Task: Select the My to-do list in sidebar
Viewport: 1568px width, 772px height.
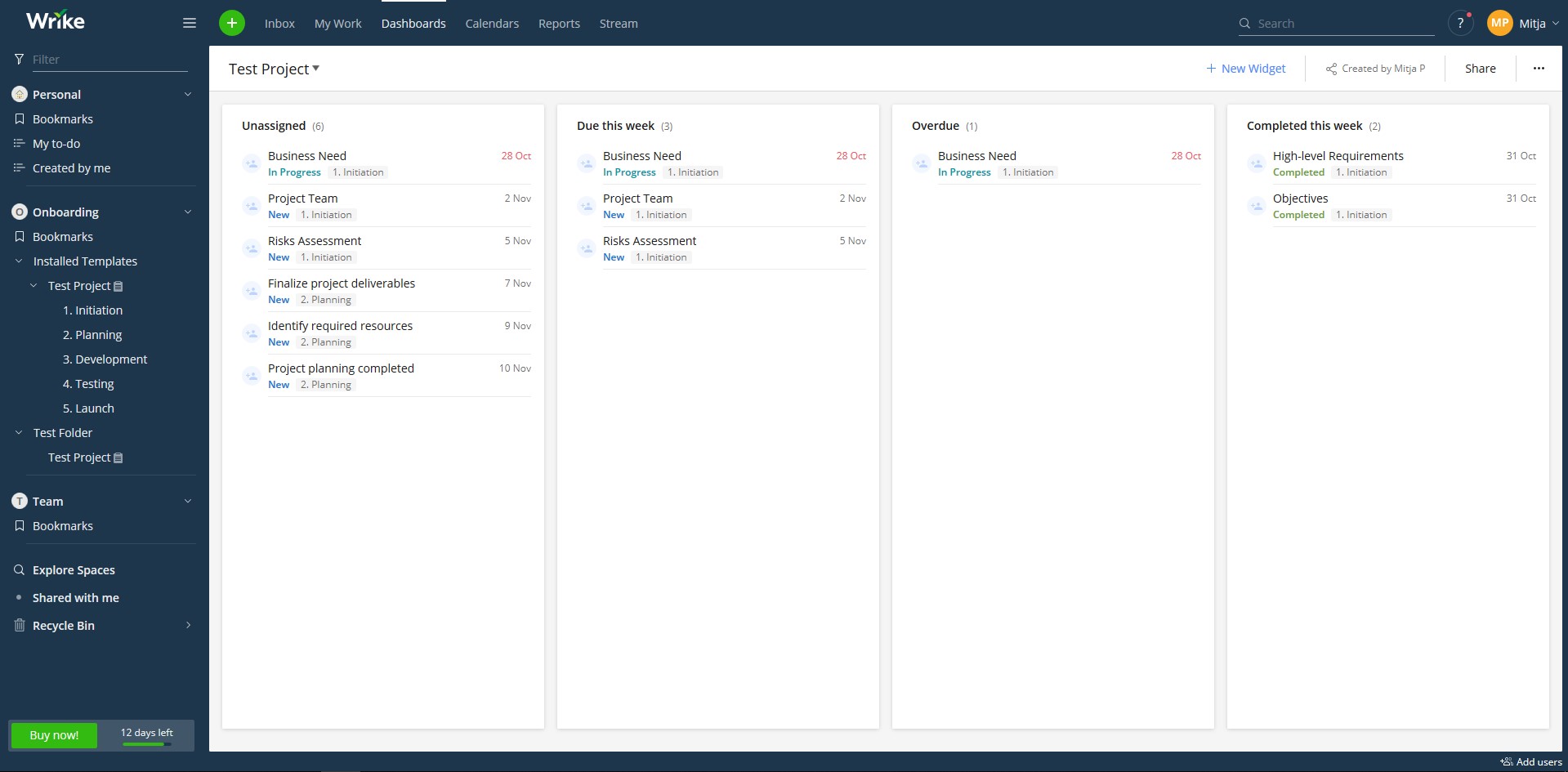Action: point(56,143)
